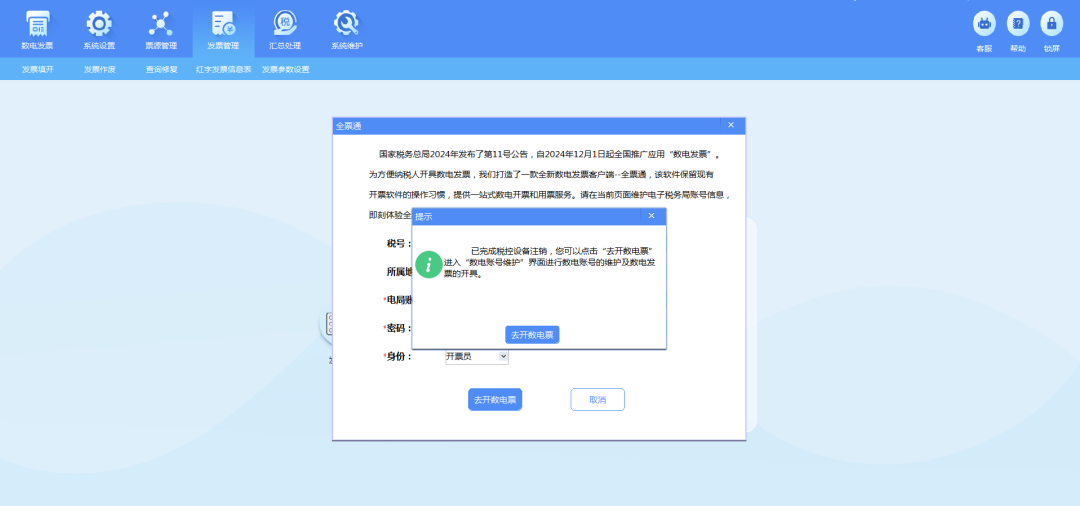1080x506 pixels.
Task: Open 票源管理 network icon
Action: pos(161,24)
